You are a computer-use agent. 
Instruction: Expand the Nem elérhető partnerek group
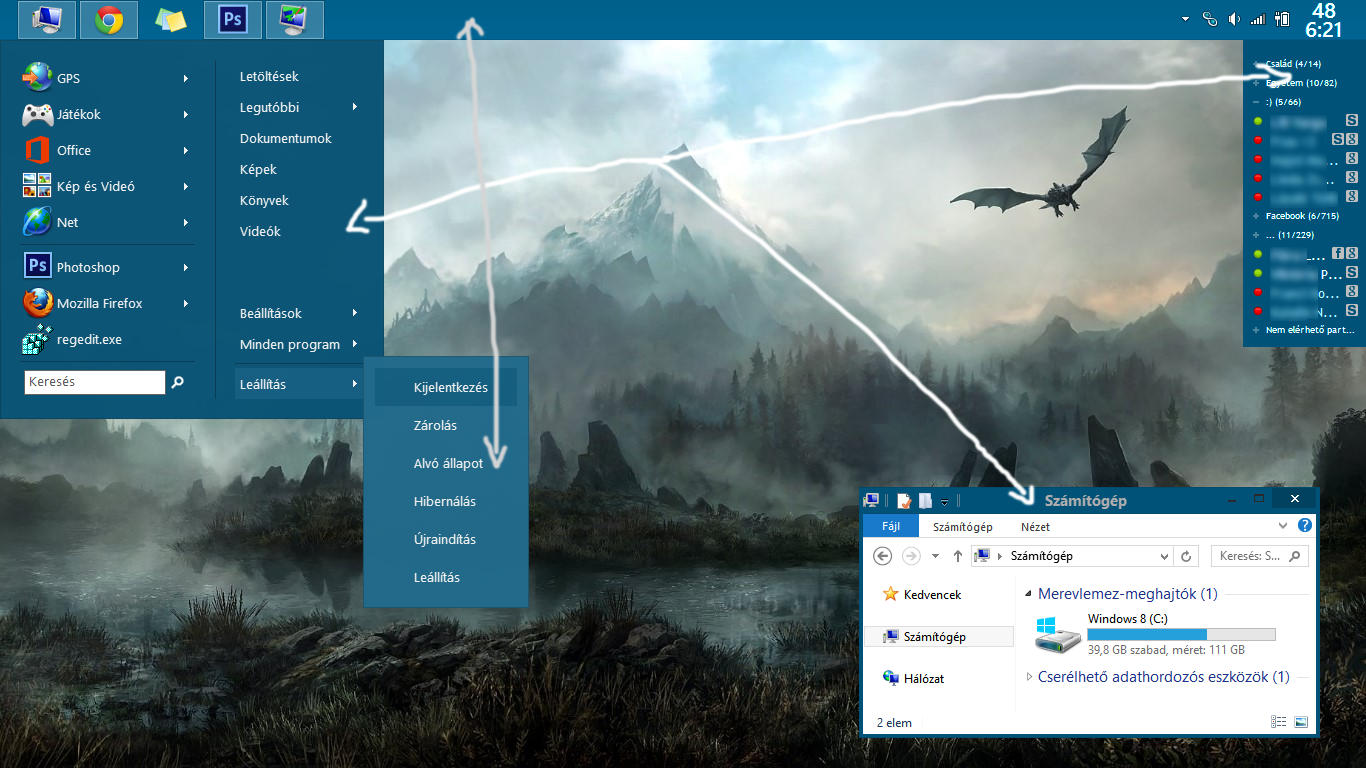(x=1256, y=329)
